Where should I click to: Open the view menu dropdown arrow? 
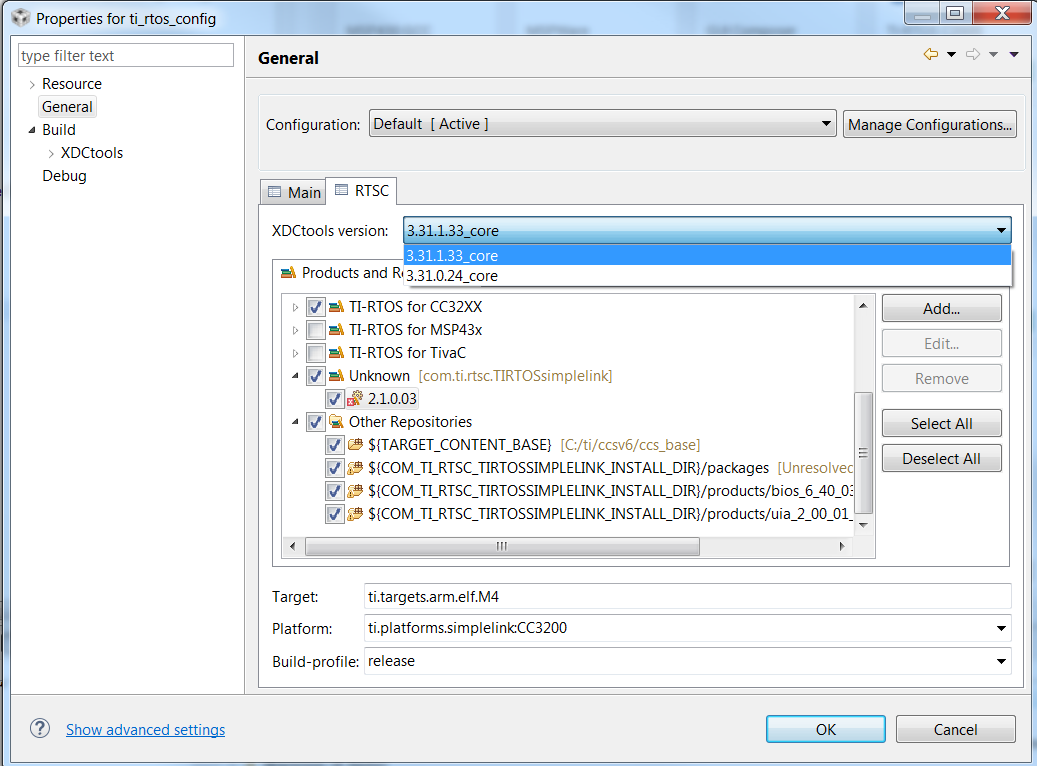[1014, 55]
